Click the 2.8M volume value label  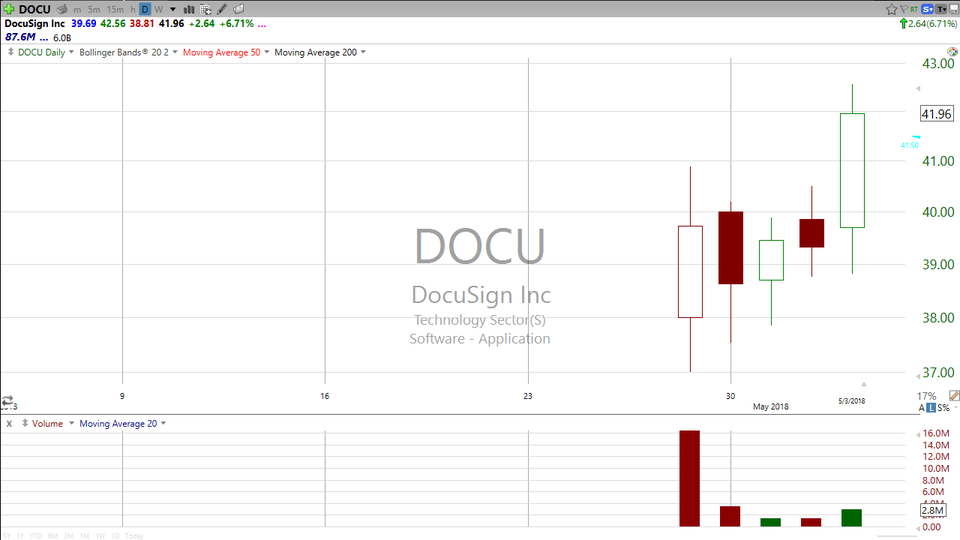(x=932, y=510)
